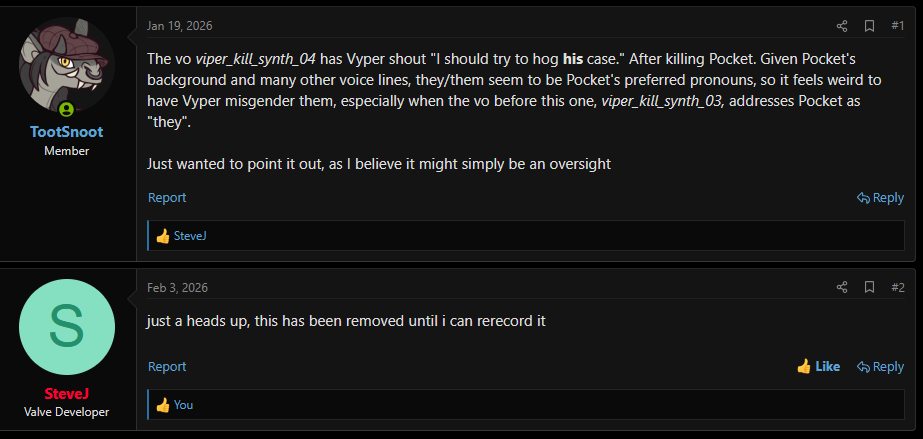The image size is (923, 439).
Task: Open TootSnoot username profile link
Action: coord(67,132)
